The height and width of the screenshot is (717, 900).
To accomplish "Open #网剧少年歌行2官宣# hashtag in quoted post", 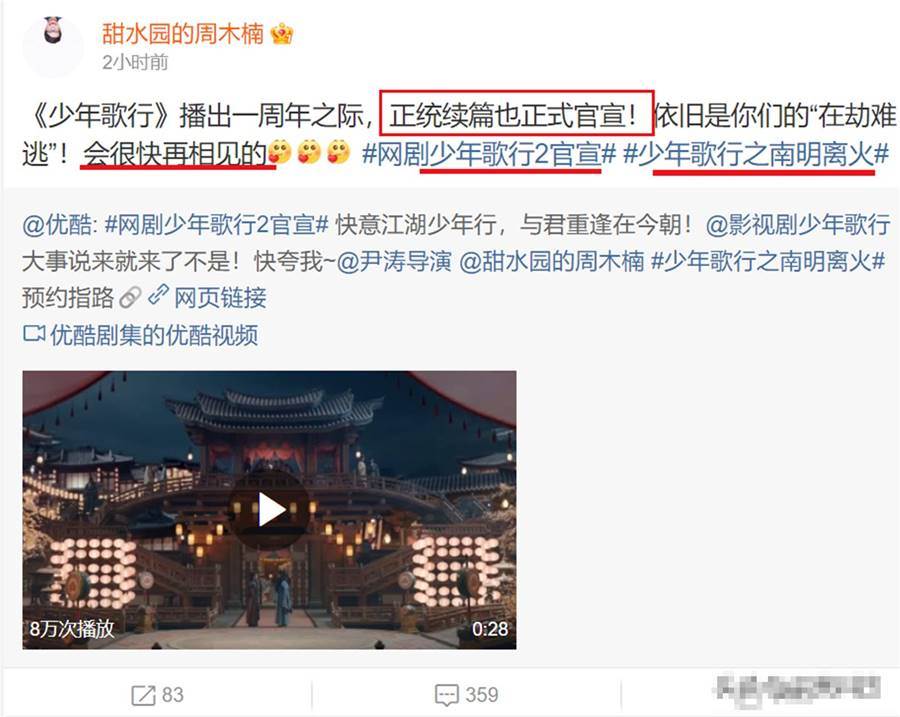I will 216,225.
